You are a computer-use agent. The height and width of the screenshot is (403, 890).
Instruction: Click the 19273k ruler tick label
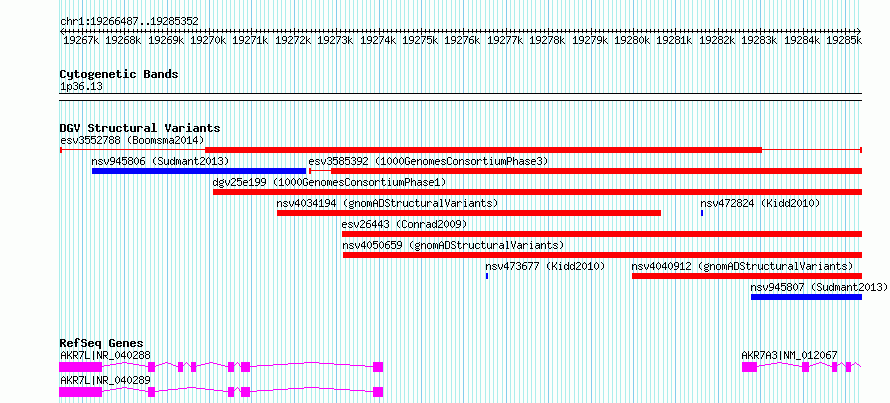[x=336, y=41]
